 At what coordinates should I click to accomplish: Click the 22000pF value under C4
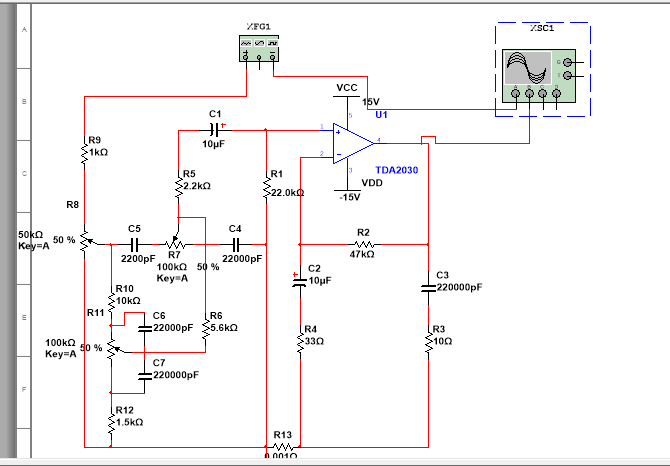[242, 259]
